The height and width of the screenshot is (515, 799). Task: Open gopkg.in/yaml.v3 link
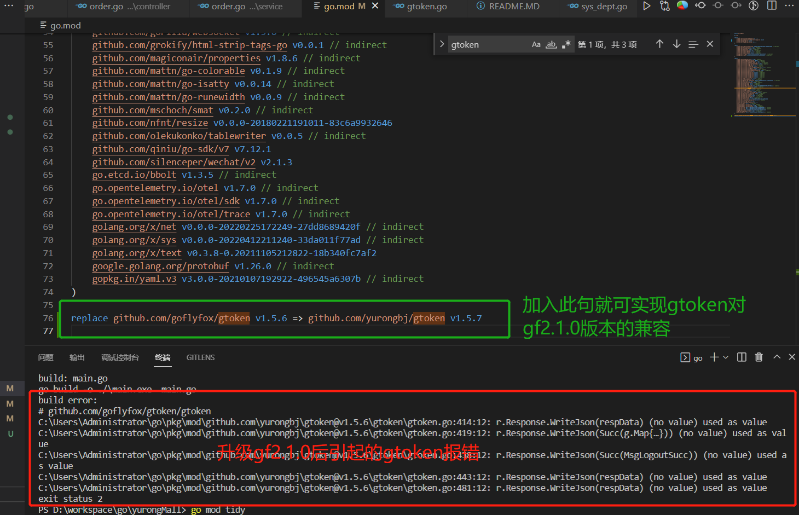(x=134, y=279)
